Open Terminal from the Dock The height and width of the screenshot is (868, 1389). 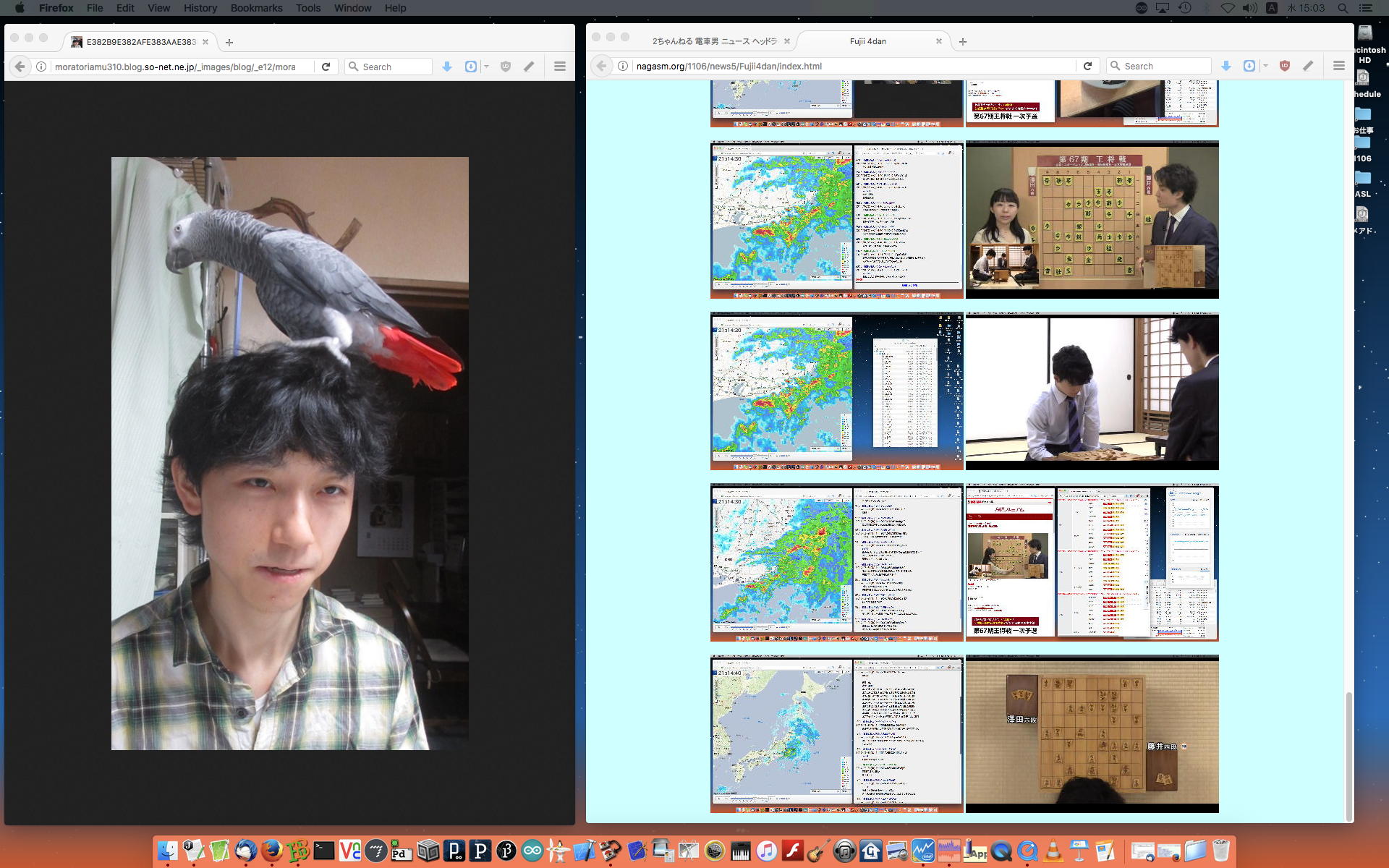tap(323, 851)
